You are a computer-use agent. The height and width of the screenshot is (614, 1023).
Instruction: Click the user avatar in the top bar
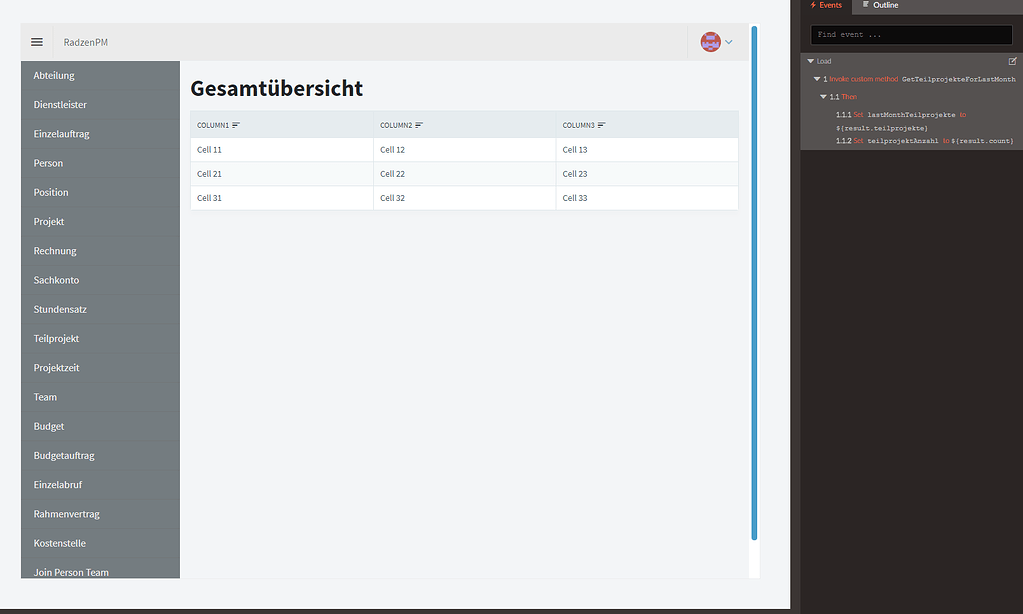tap(710, 41)
